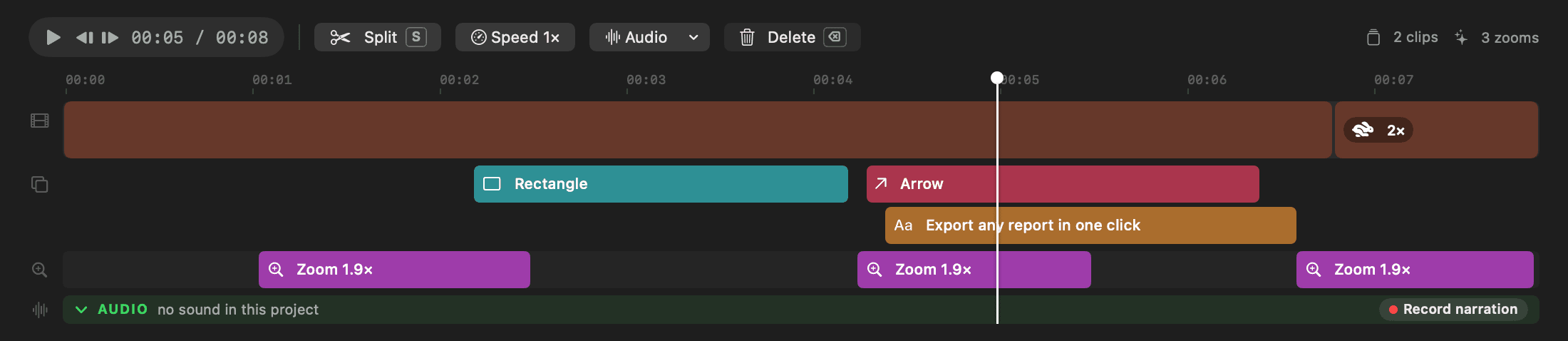This screenshot has height=341, width=1568.
Task: Jump to the 00:03 ruler mark
Action: click(x=646, y=80)
